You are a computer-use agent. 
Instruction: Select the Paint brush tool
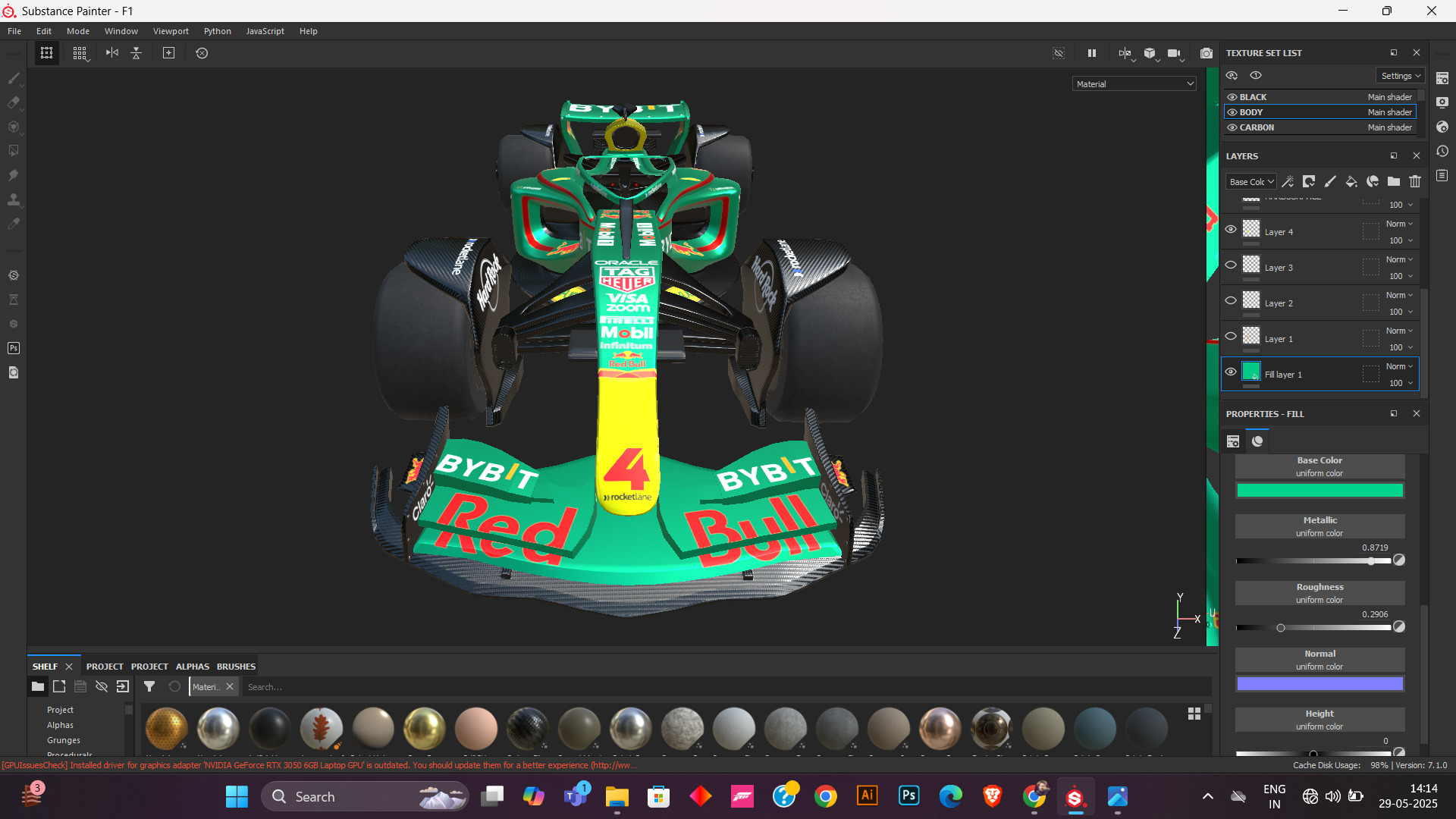coord(14,78)
